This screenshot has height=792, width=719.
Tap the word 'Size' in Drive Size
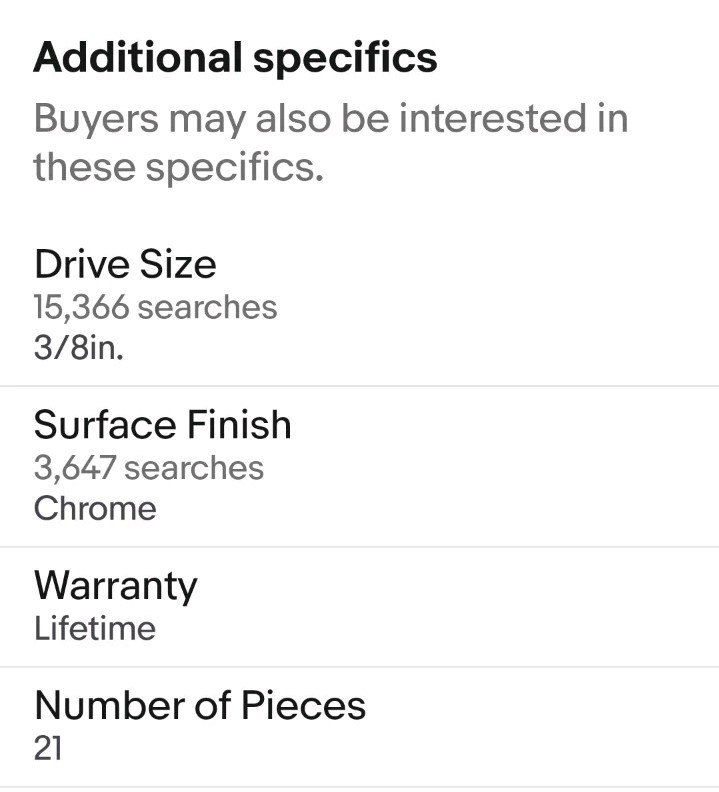coord(178,264)
